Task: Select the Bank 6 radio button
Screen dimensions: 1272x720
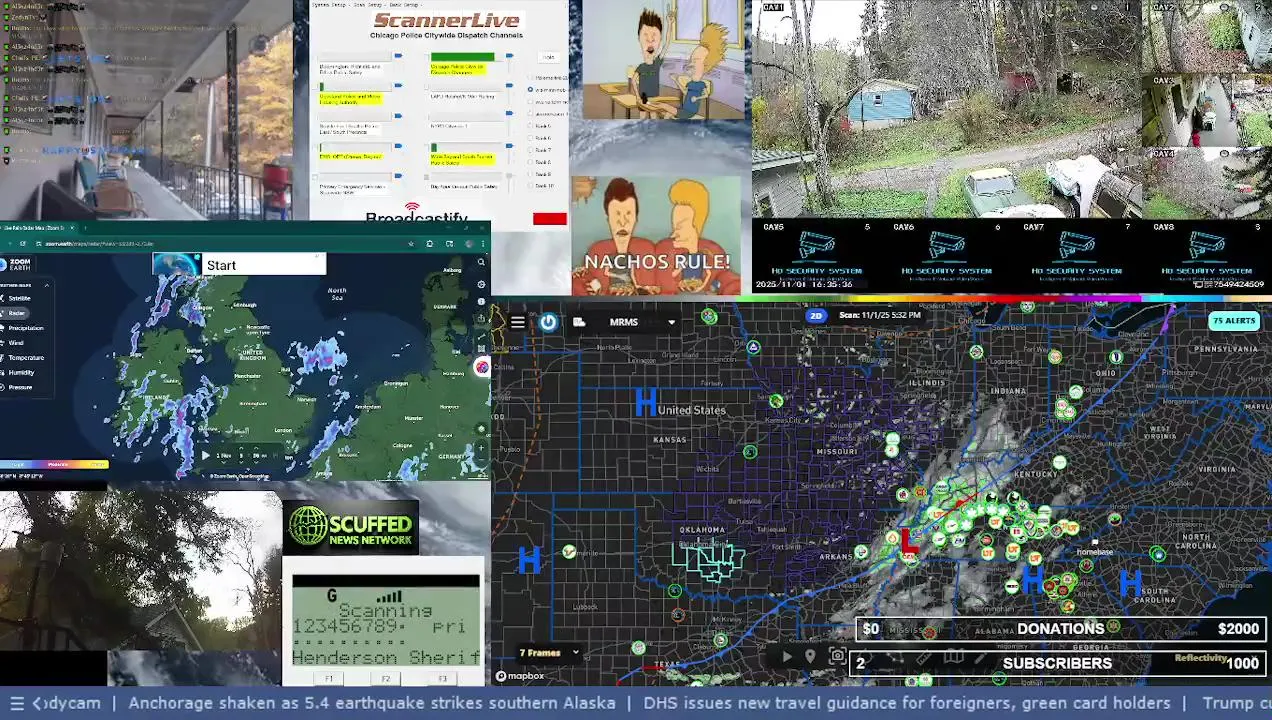Action: [x=530, y=138]
